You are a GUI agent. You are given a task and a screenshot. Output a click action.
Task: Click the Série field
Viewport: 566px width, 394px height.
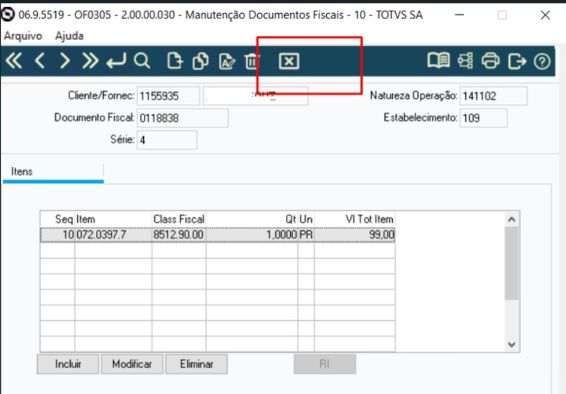[167, 140]
